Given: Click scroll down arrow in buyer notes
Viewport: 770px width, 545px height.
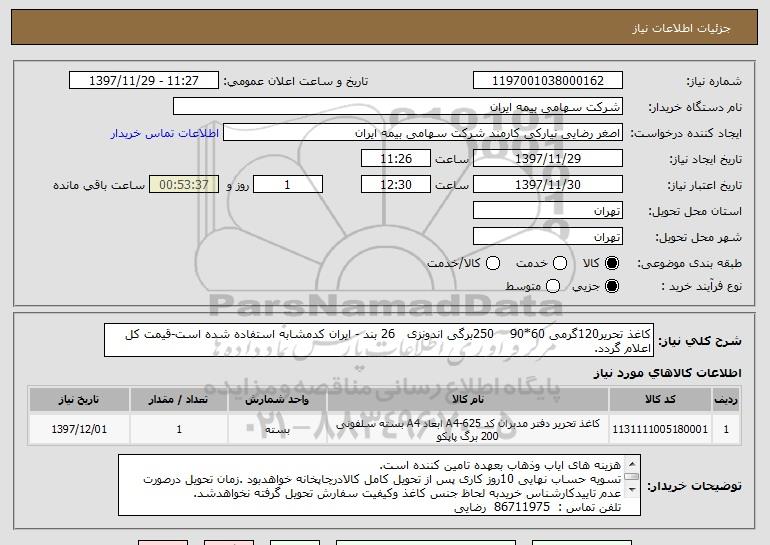Looking at the screenshot, I should click(632, 490).
